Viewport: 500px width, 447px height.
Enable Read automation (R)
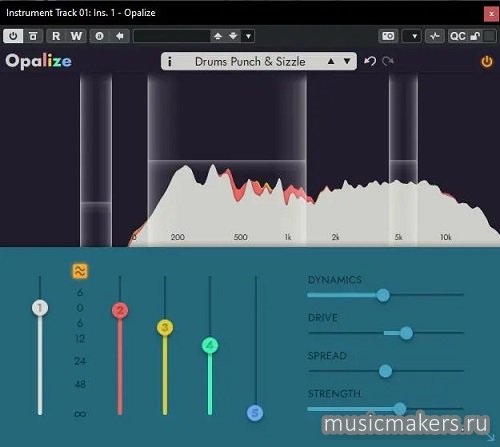point(56,36)
